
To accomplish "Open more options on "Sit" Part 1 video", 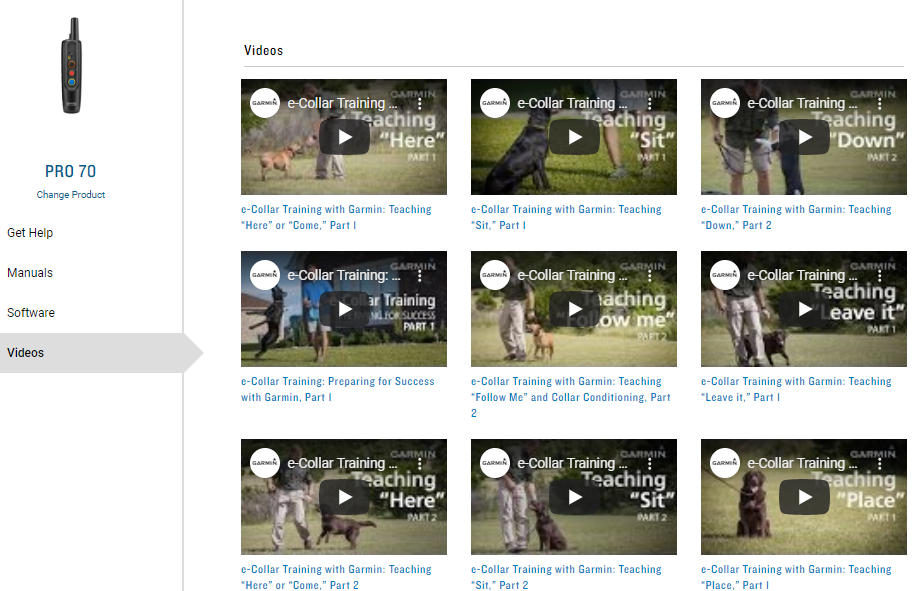I will click(650, 103).
